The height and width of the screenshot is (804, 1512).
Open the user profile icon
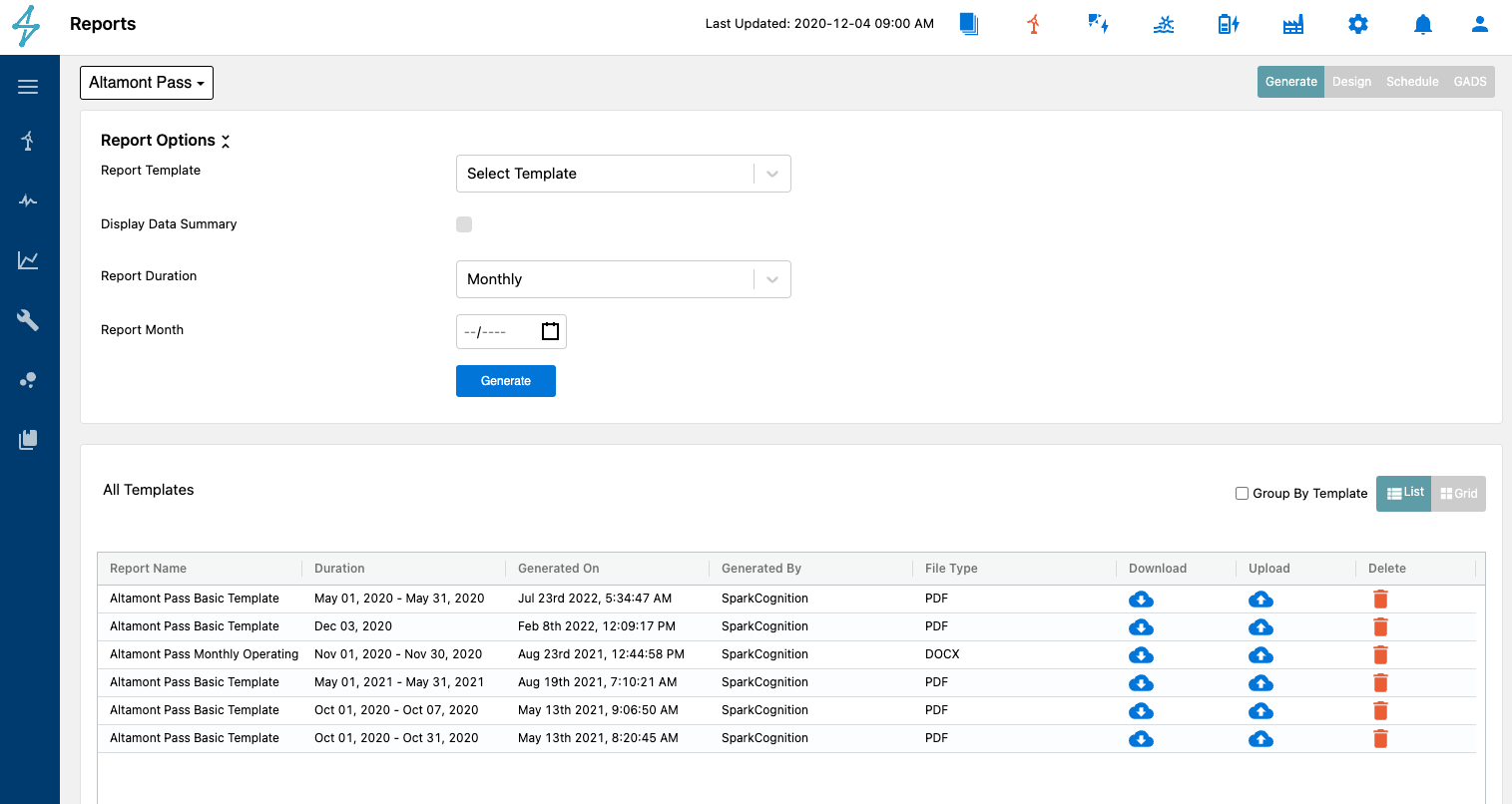click(1480, 24)
